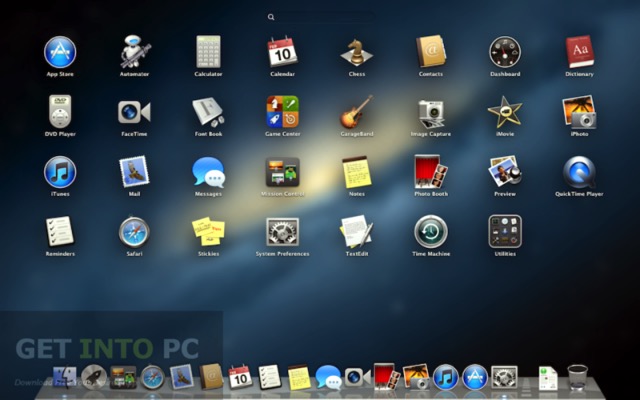This screenshot has width=640, height=400.
Task: Open Reminders in the Launchpad grid
Action: (x=60, y=231)
